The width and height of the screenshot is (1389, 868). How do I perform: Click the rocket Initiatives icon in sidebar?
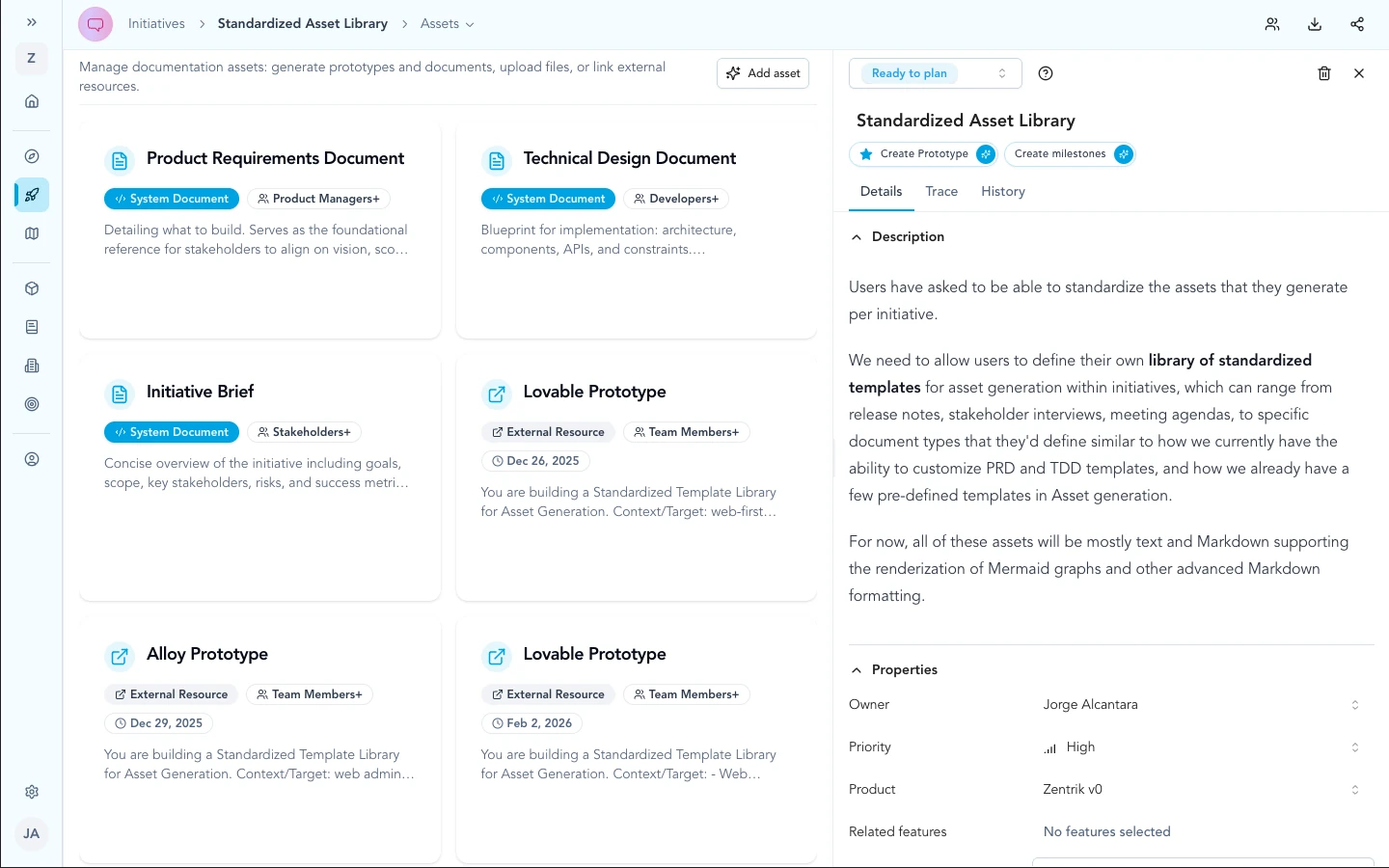point(32,195)
